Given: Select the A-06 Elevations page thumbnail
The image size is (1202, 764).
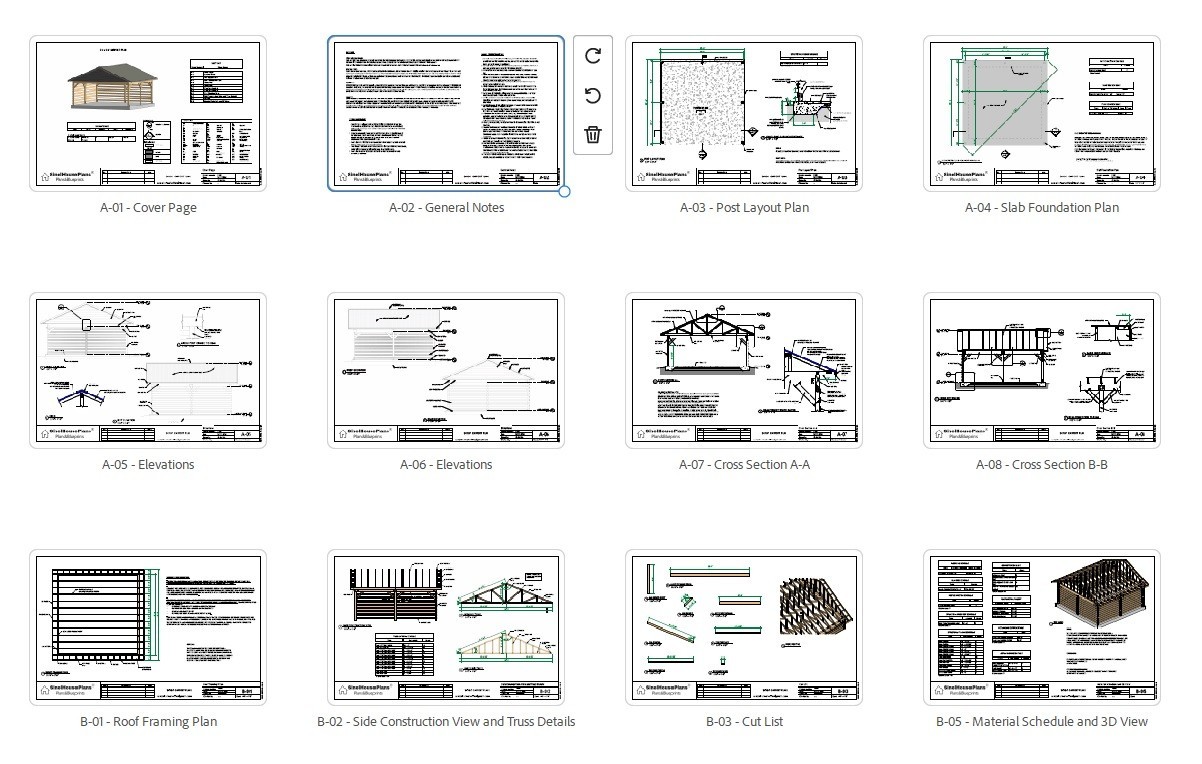Looking at the screenshot, I should tap(446, 370).
